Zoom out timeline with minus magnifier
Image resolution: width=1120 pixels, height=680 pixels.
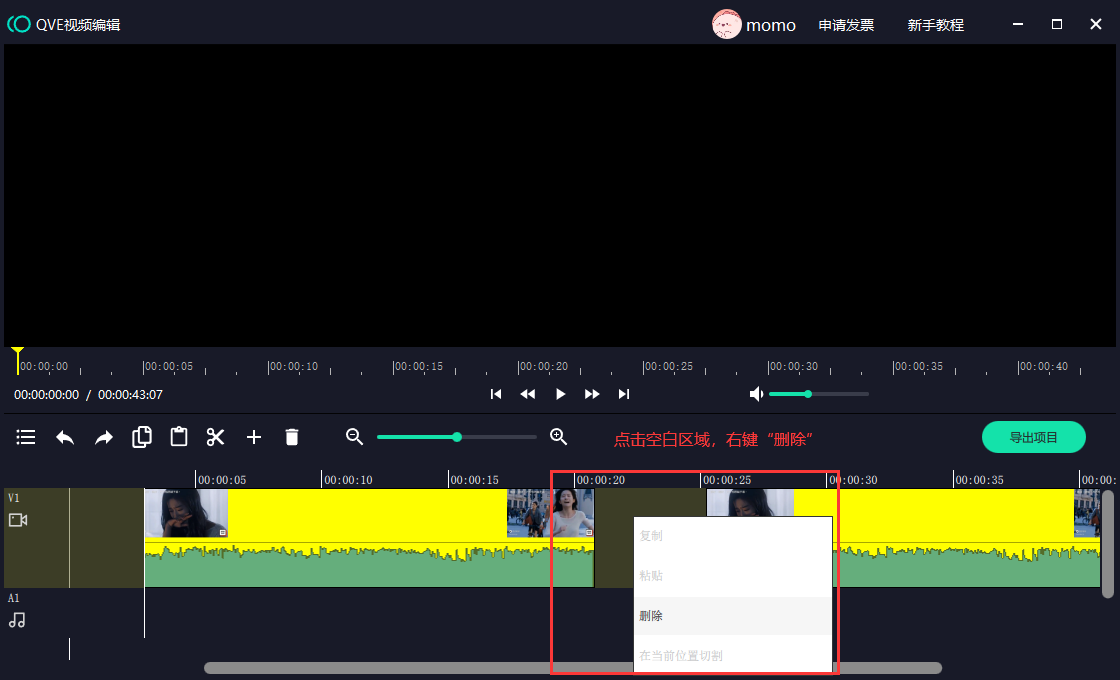tap(354, 436)
